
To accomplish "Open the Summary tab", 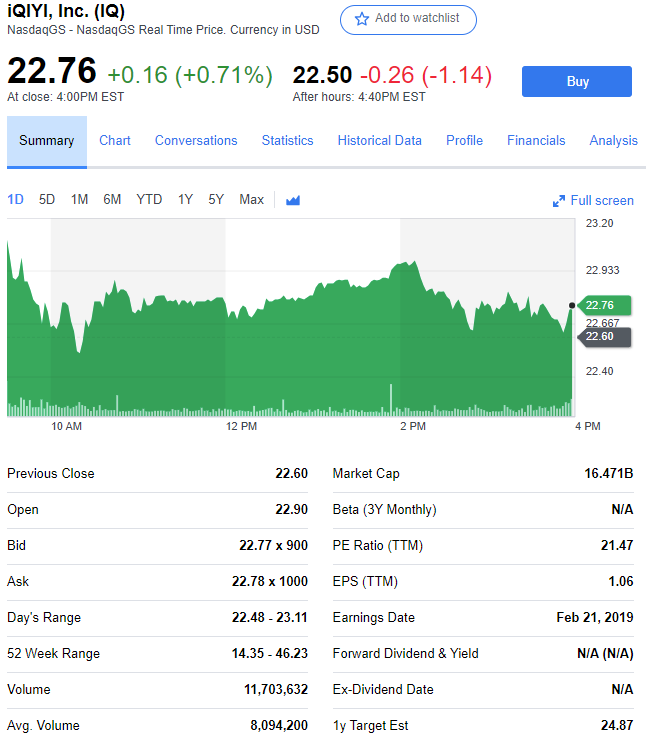I will (46, 141).
